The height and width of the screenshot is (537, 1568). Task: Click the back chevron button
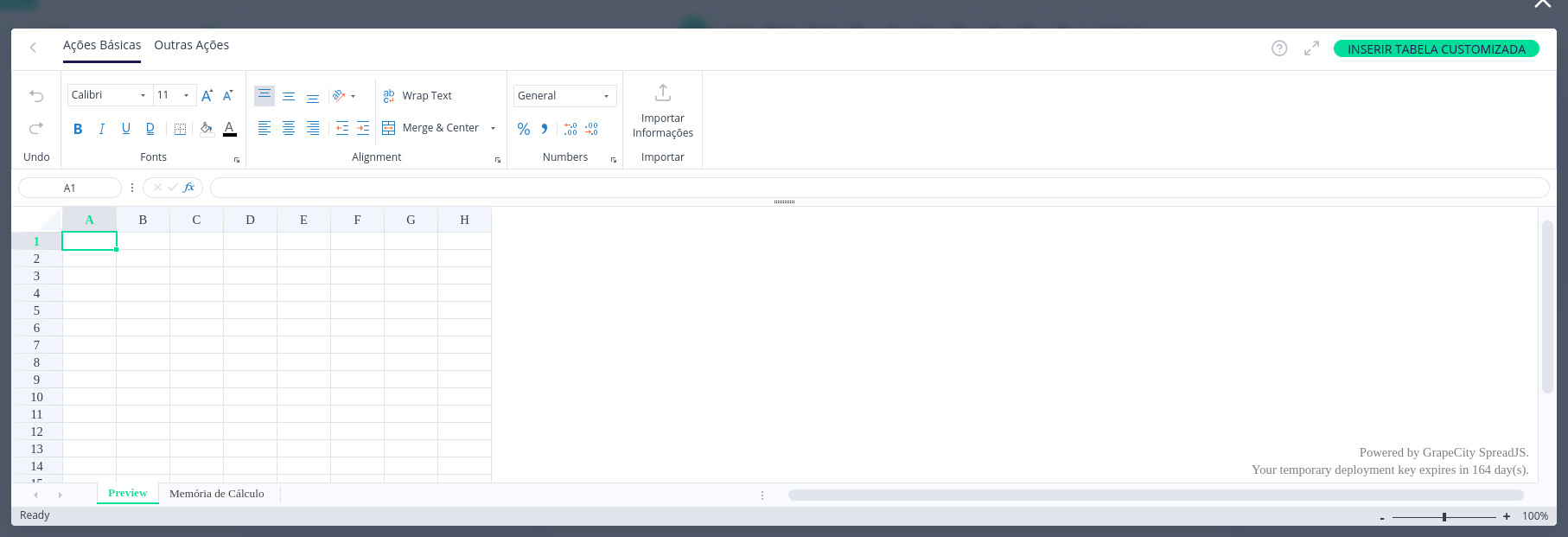(x=33, y=48)
